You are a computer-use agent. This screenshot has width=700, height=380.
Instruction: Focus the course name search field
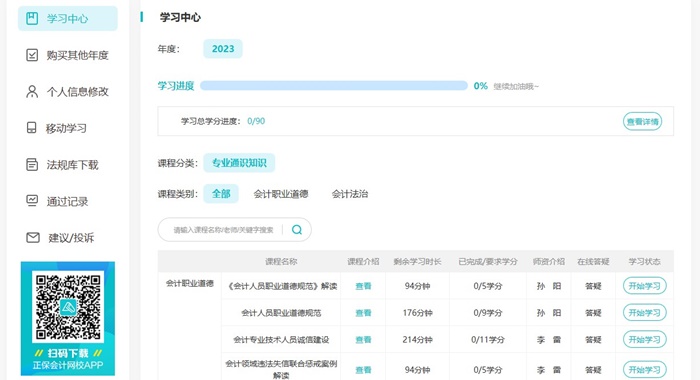[x=223, y=230]
